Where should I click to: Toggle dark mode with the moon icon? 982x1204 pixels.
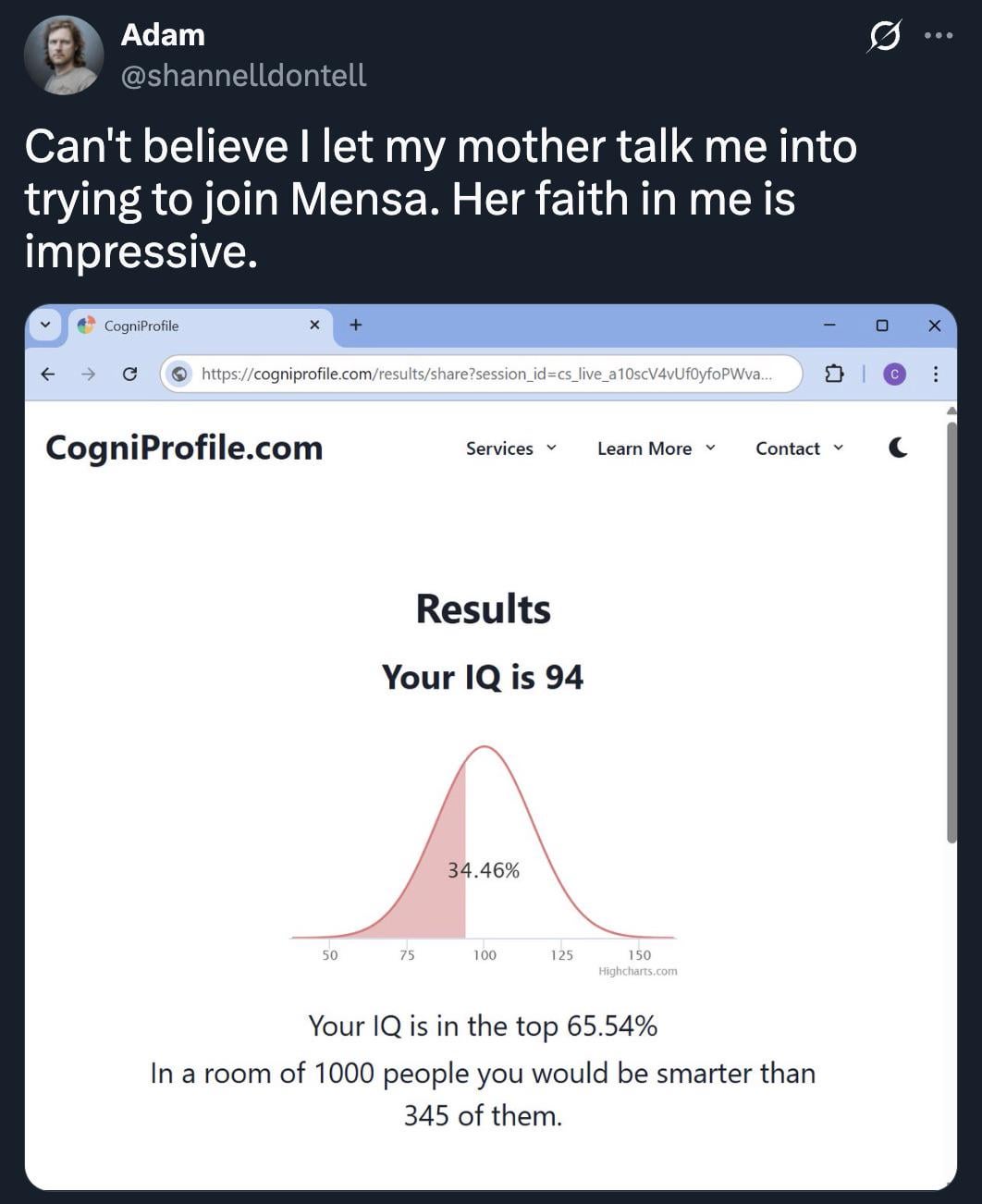[x=897, y=448]
